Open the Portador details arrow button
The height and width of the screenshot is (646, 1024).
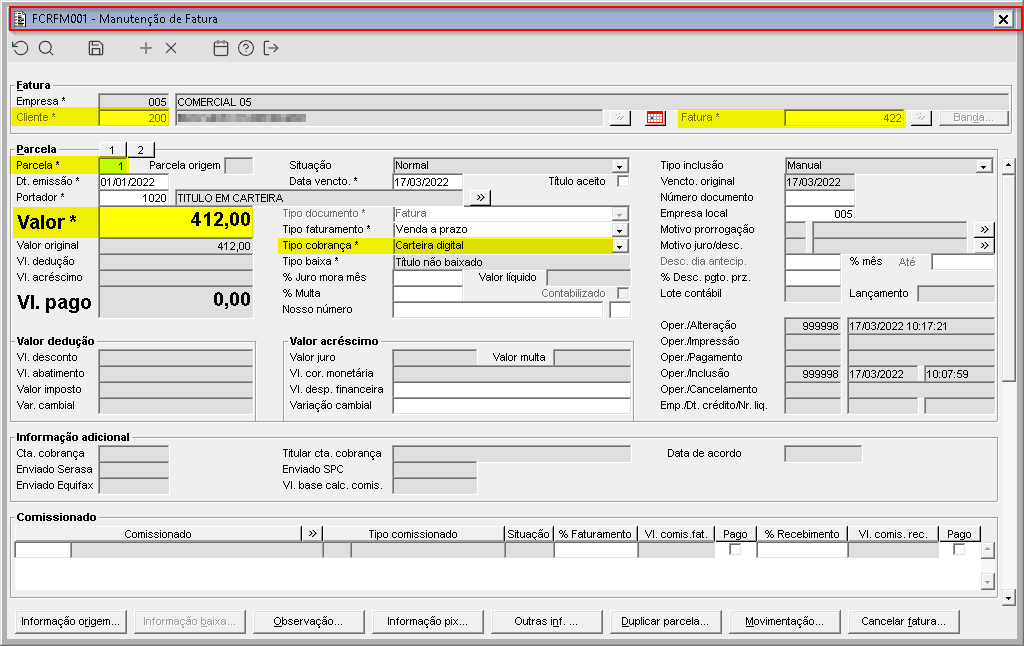pyautogui.click(x=480, y=197)
